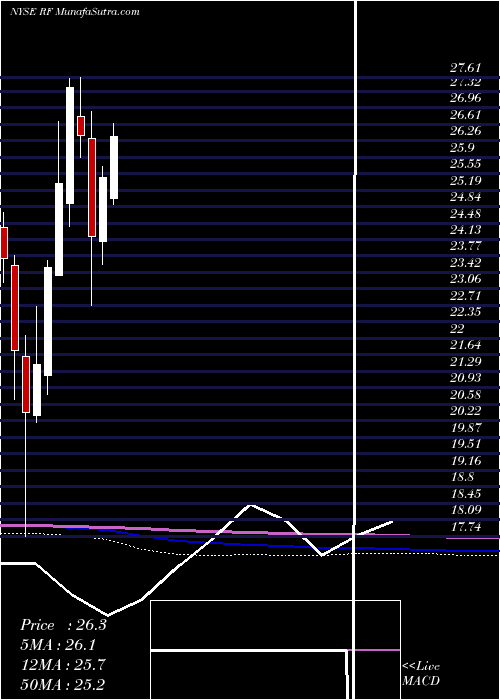This screenshot has height=700, width=500.
Task: Select the tallest white candlestick near 27.32
Action: pos(70,146)
